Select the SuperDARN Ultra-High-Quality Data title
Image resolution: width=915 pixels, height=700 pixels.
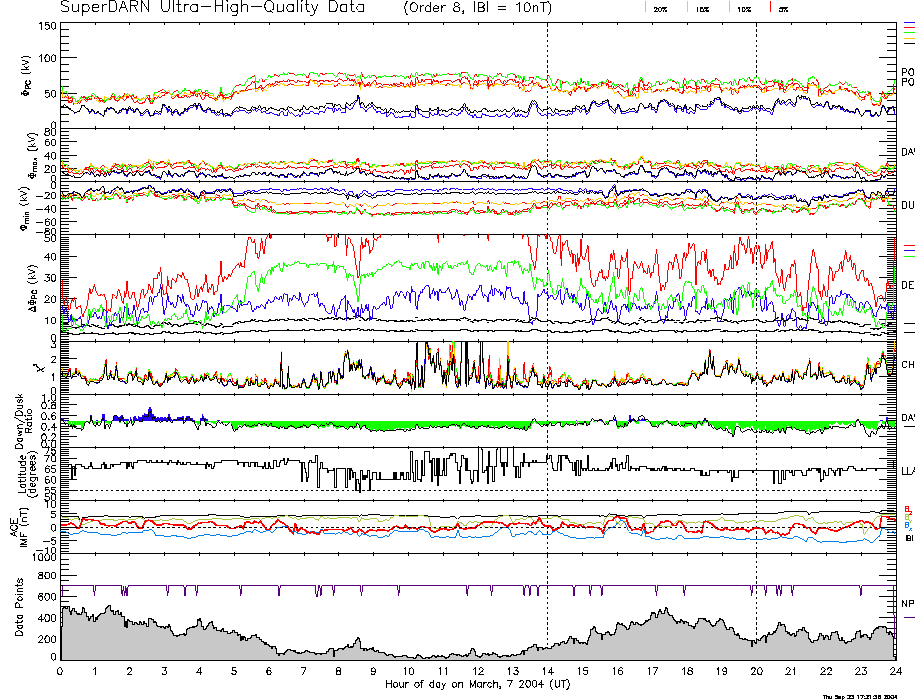[x=212, y=8]
